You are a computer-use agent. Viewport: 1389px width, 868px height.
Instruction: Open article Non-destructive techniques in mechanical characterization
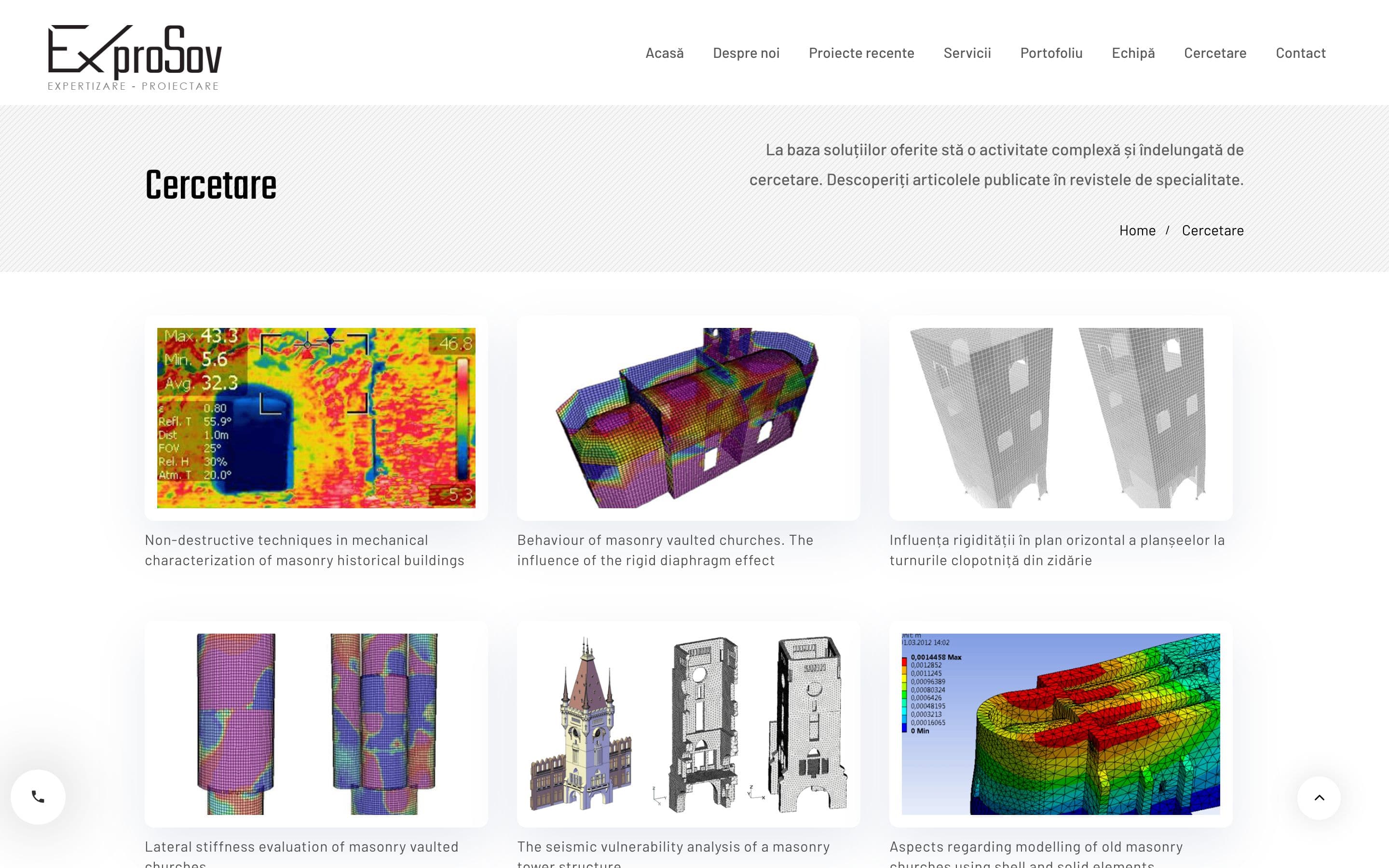[x=304, y=550]
